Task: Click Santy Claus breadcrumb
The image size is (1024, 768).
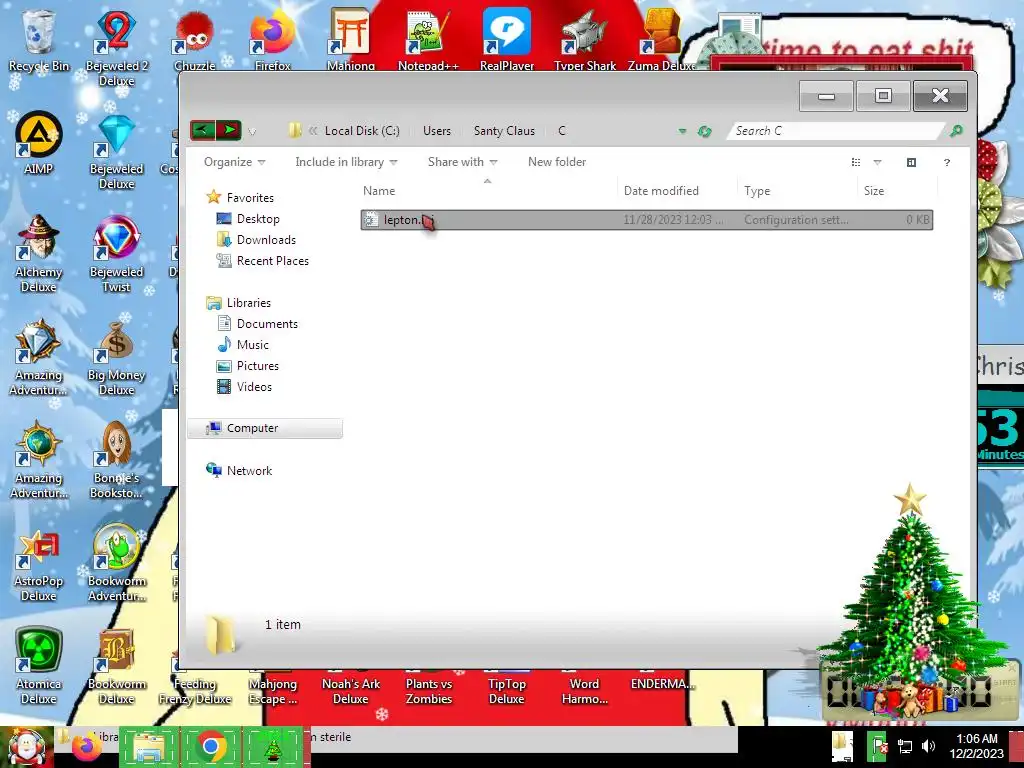Action: coord(504,131)
